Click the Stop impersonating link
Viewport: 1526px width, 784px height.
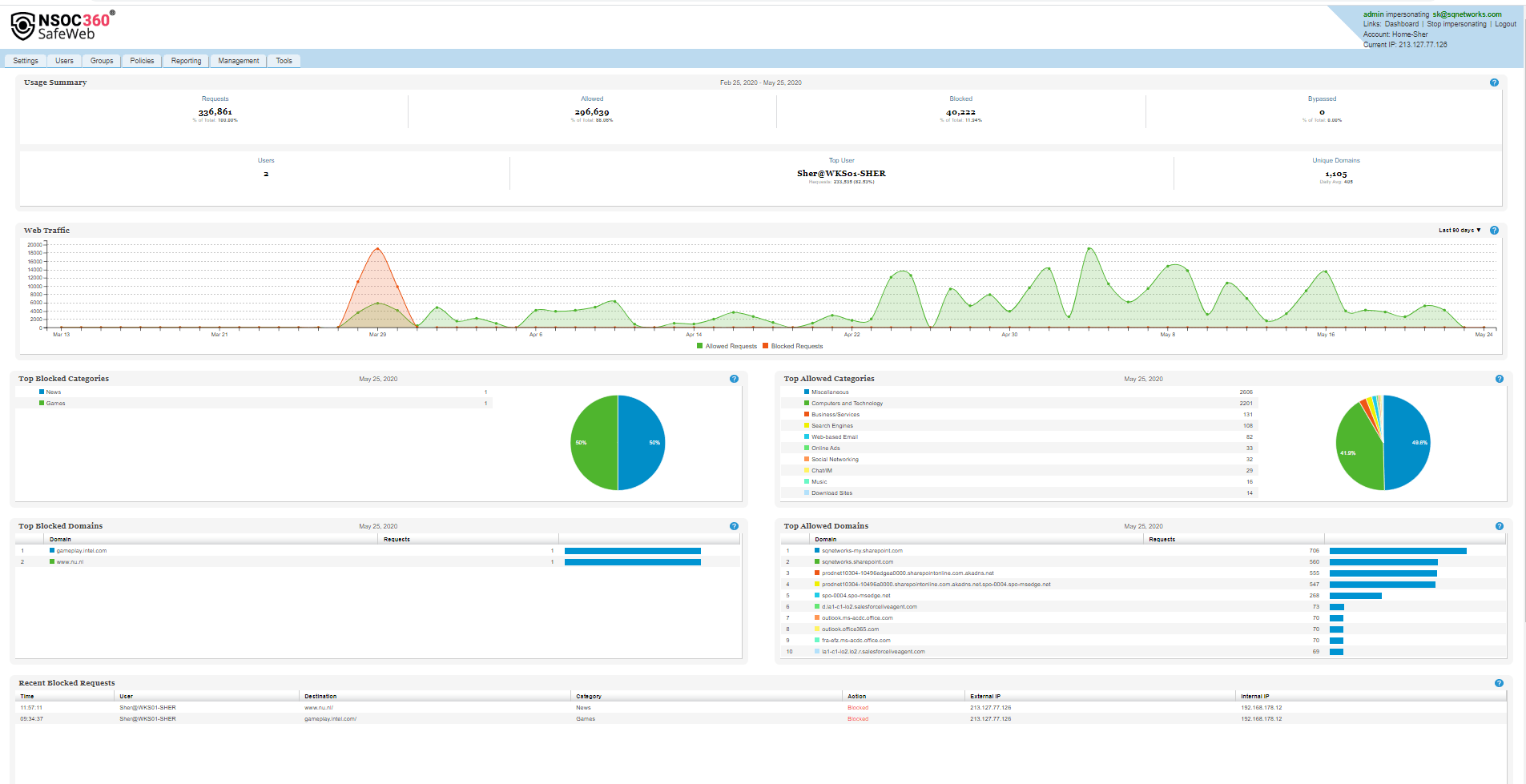click(x=1456, y=24)
